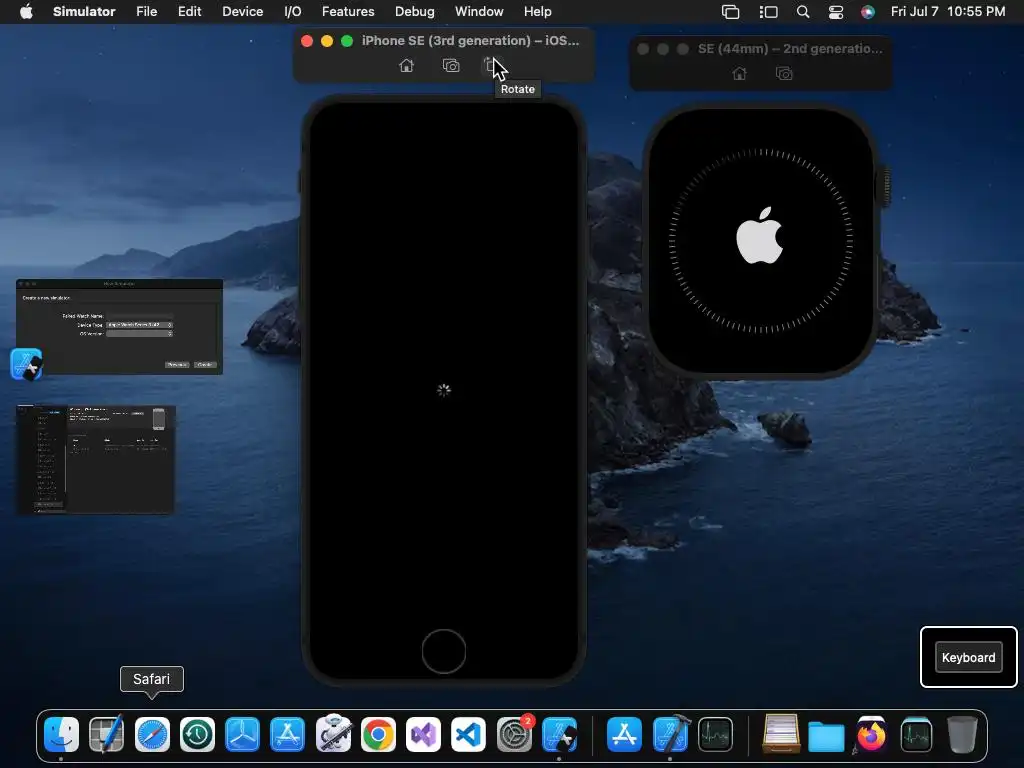Image resolution: width=1024 pixels, height=768 pixels.
Task: Tap the iPhone SE home button circle
Action: 443,651
